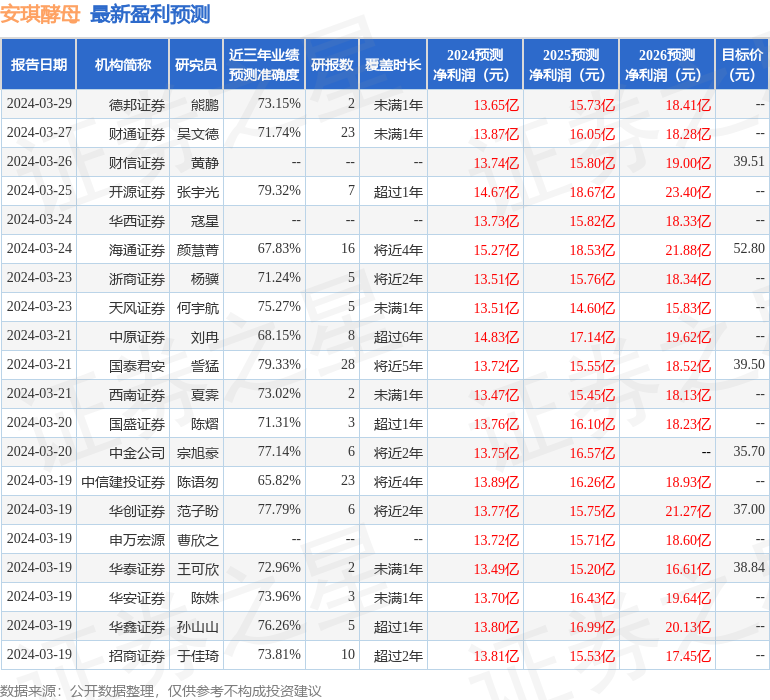
Task: Click analyst name 颜慧菁
Action: [x=197, y=249]
